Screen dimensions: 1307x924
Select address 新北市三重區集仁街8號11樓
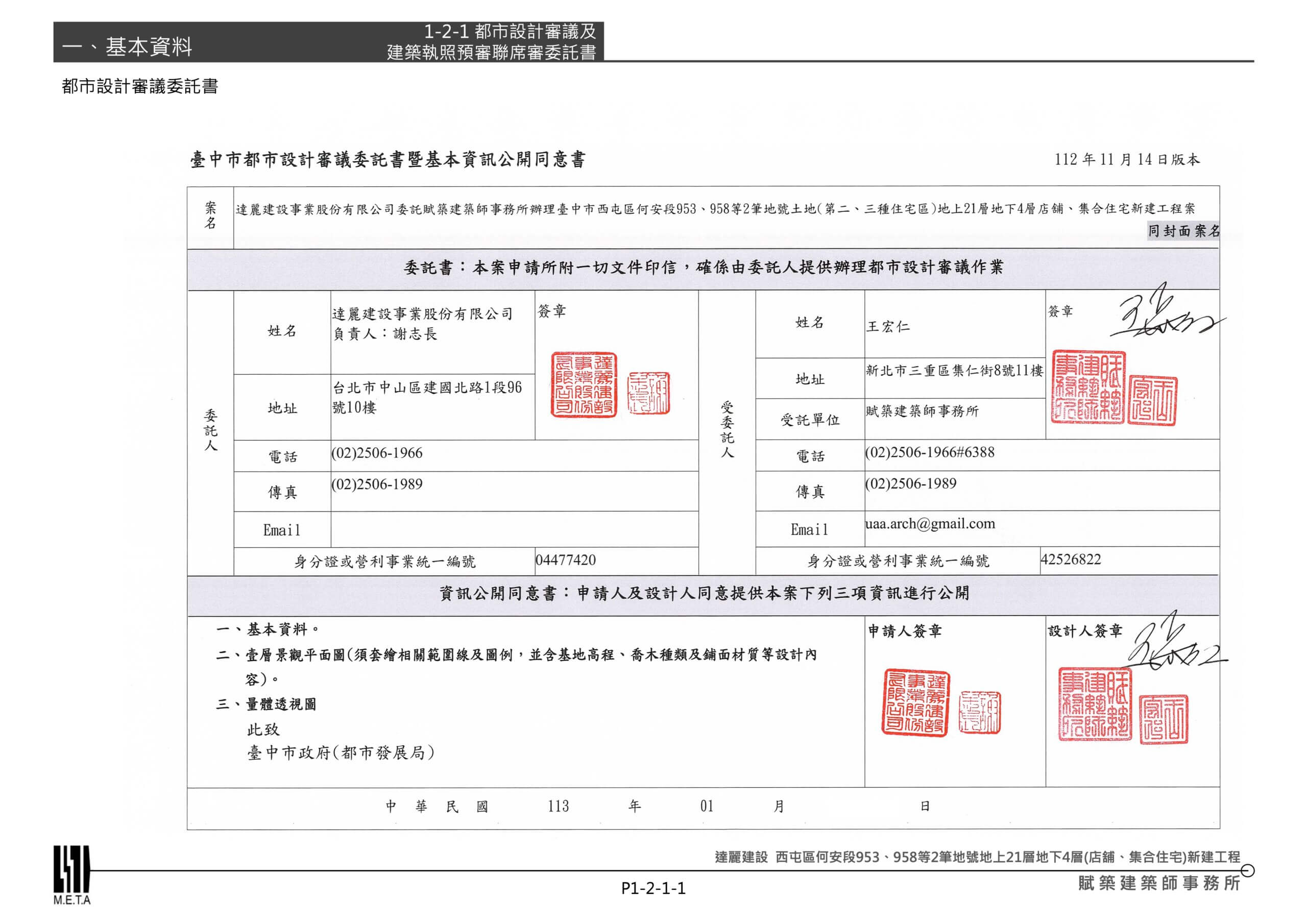(955, 371)
